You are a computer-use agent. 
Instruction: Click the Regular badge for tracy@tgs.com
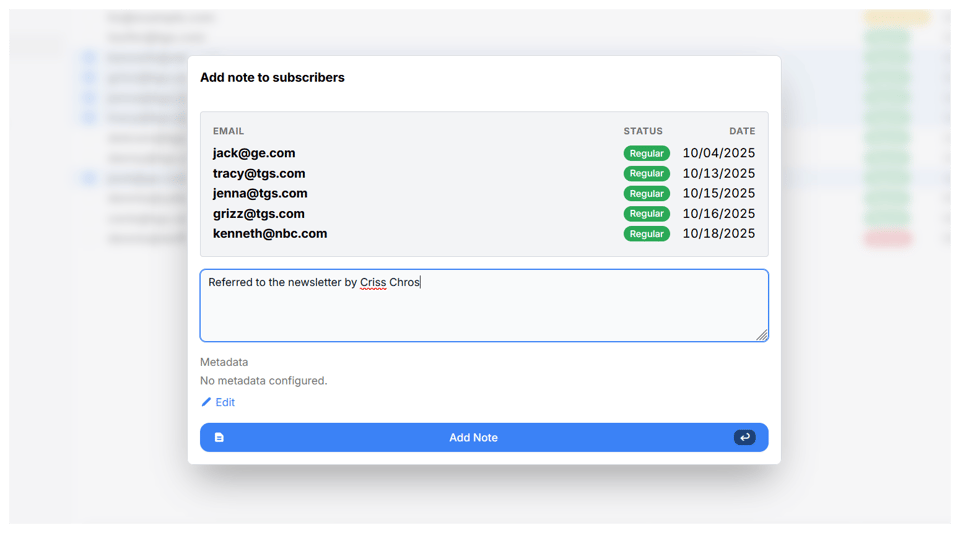tap(646, 174)
